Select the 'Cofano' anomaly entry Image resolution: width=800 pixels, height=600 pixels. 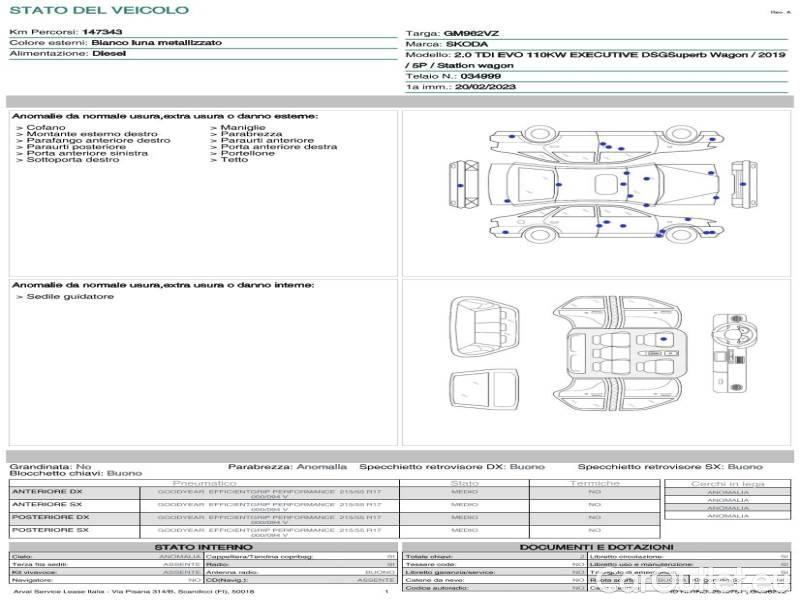[x=43, y=128]
